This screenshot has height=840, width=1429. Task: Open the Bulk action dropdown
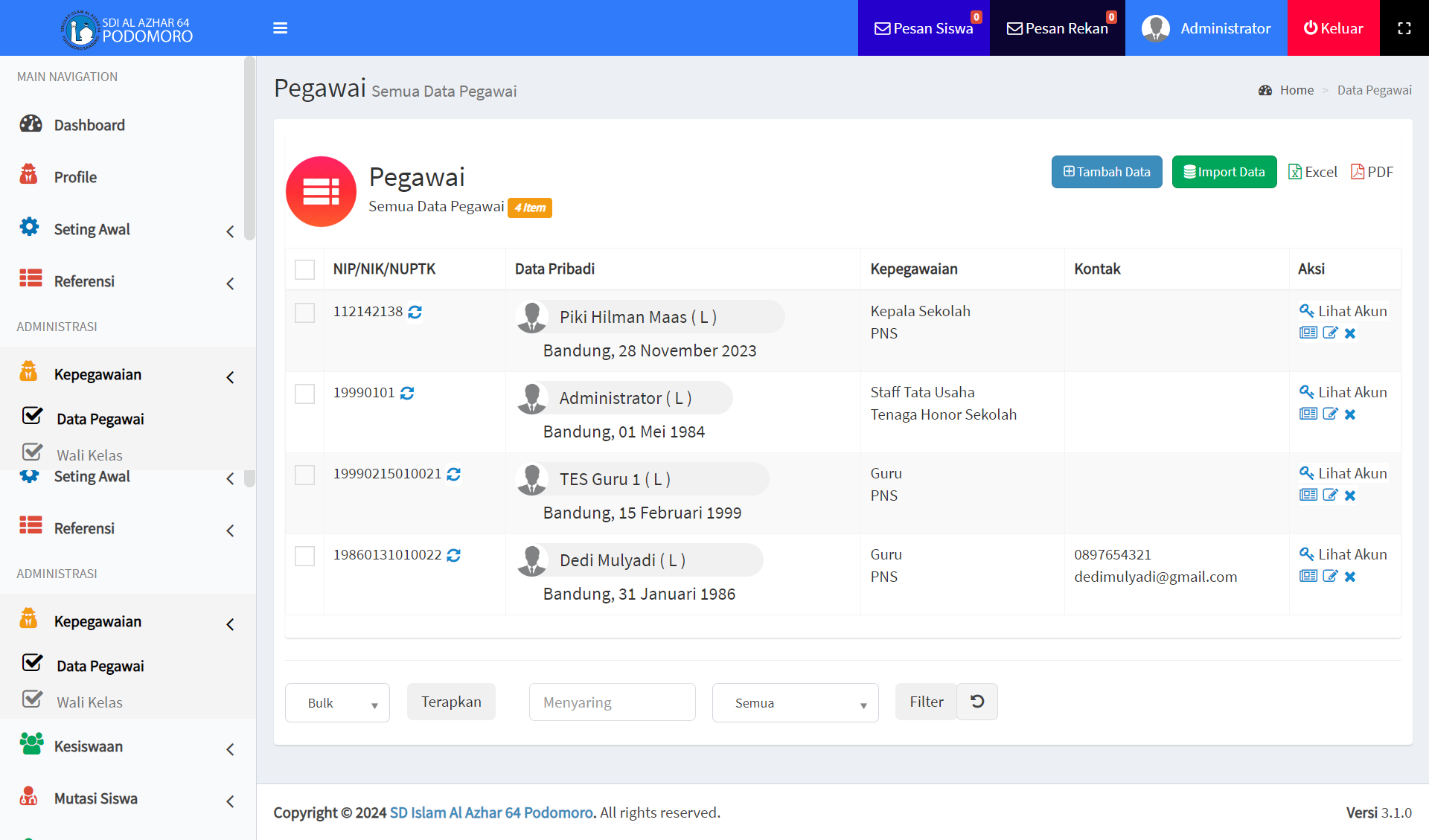point(337,702)
